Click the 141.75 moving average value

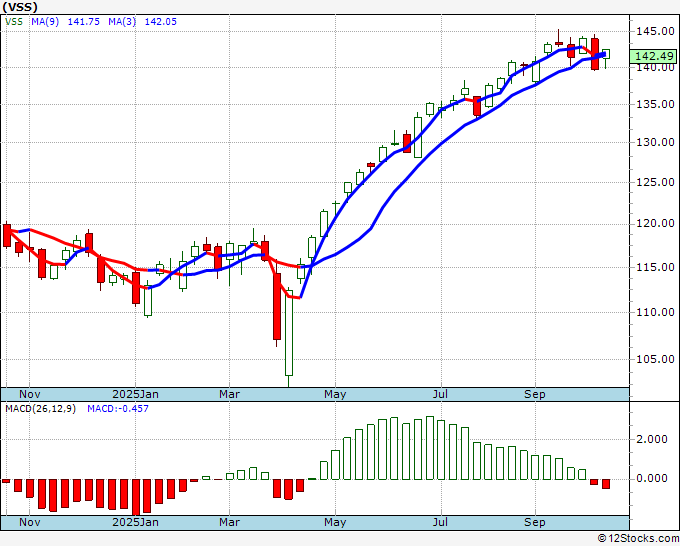(84, 22)
